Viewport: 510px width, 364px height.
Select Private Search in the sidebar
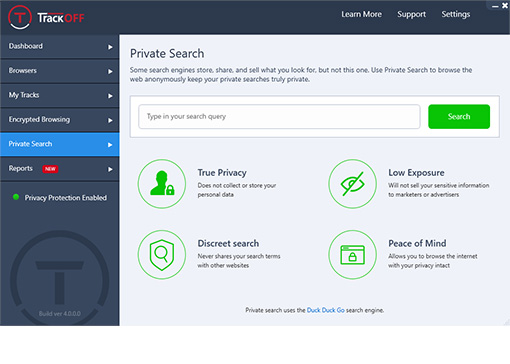pyautogui.click(x=60, y=144)
